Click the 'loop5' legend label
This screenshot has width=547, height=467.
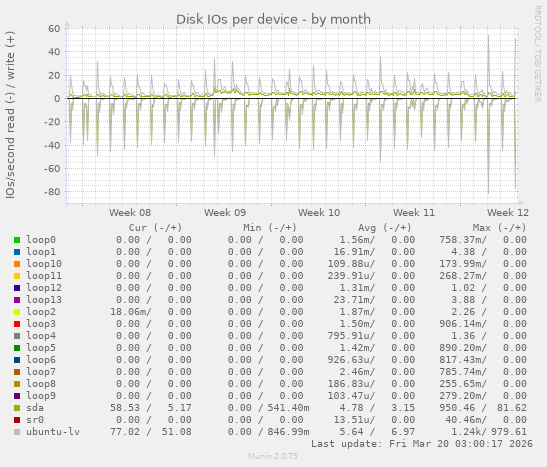click(x=41, y=348)
